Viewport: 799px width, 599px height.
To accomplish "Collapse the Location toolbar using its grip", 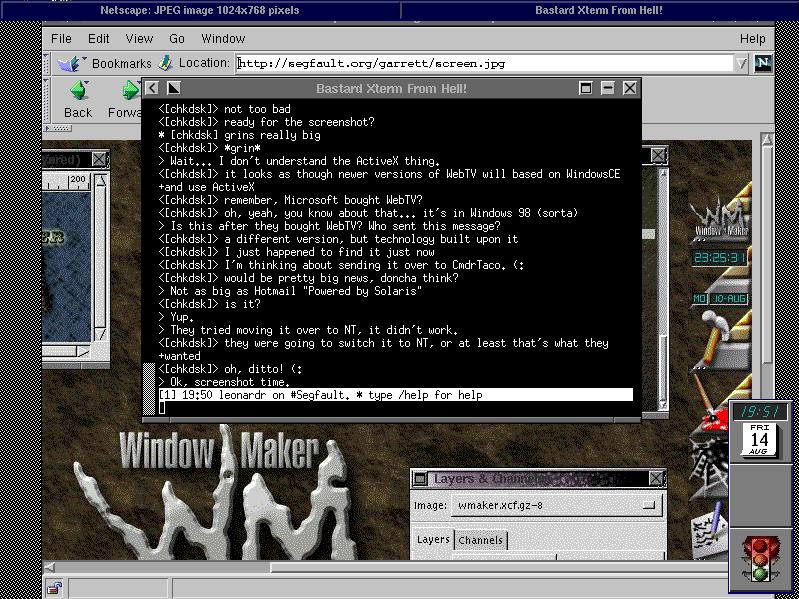I will tap(46, 64).
